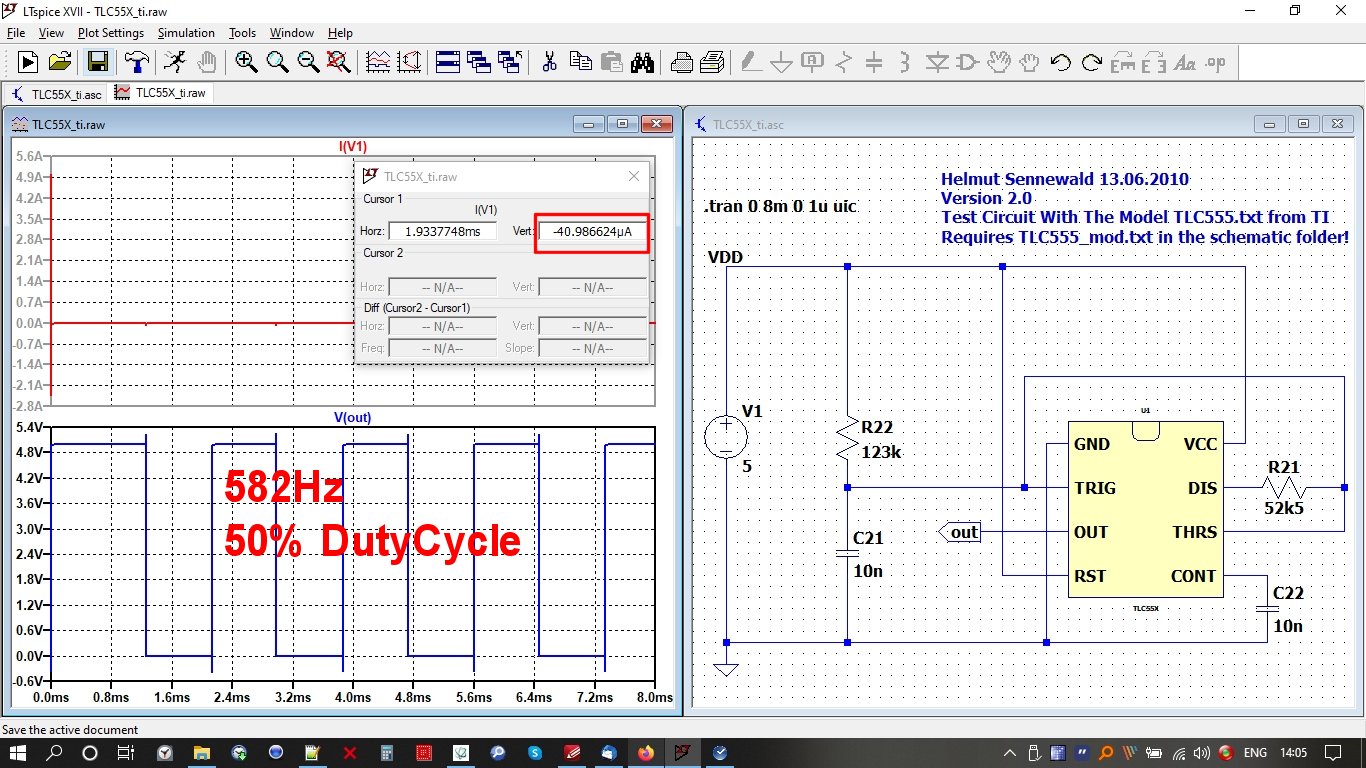Select resistor R22 123k in schematic

pos(847,437)
